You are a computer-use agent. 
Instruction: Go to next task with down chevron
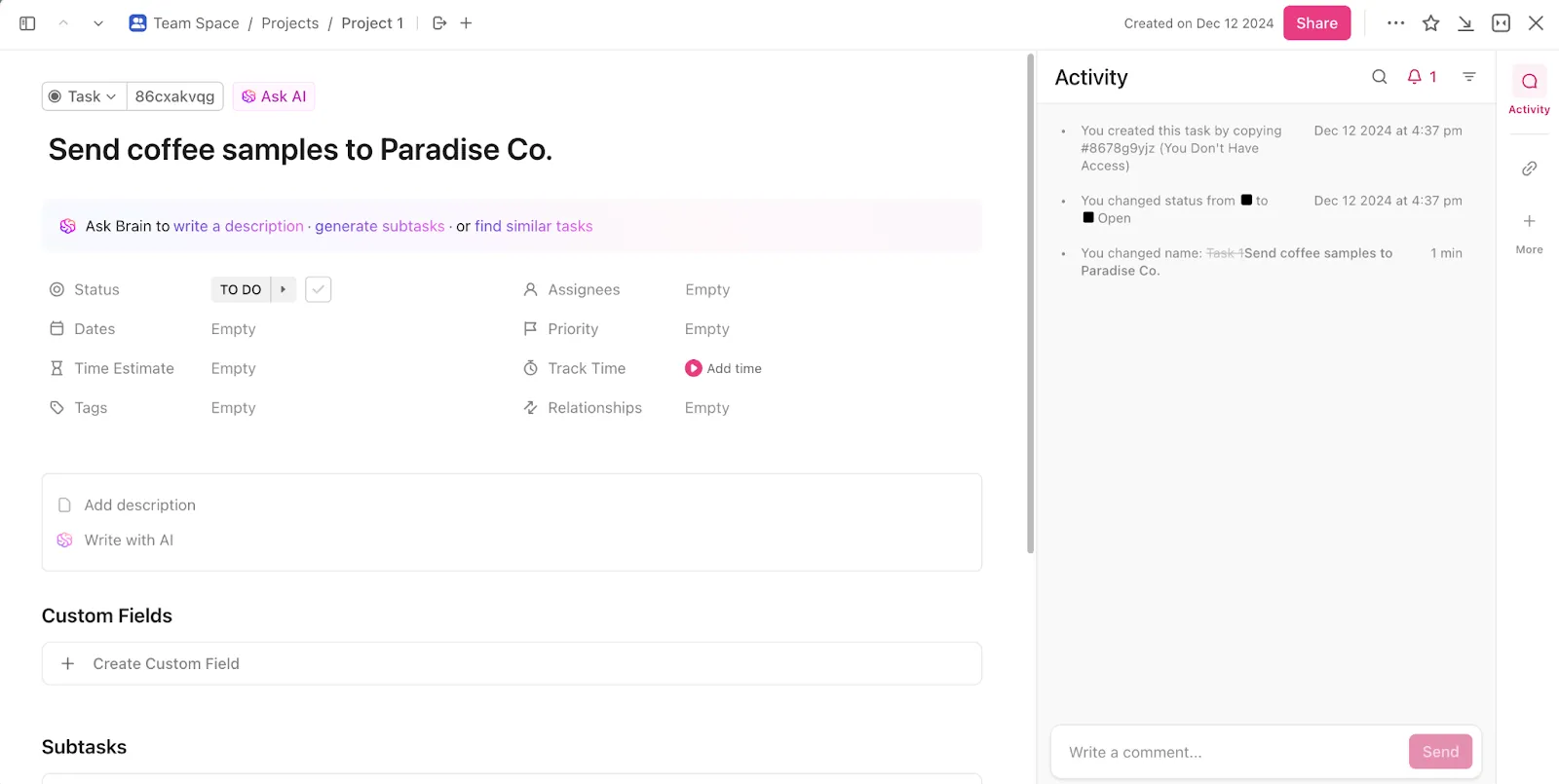[x=98, y=23]
